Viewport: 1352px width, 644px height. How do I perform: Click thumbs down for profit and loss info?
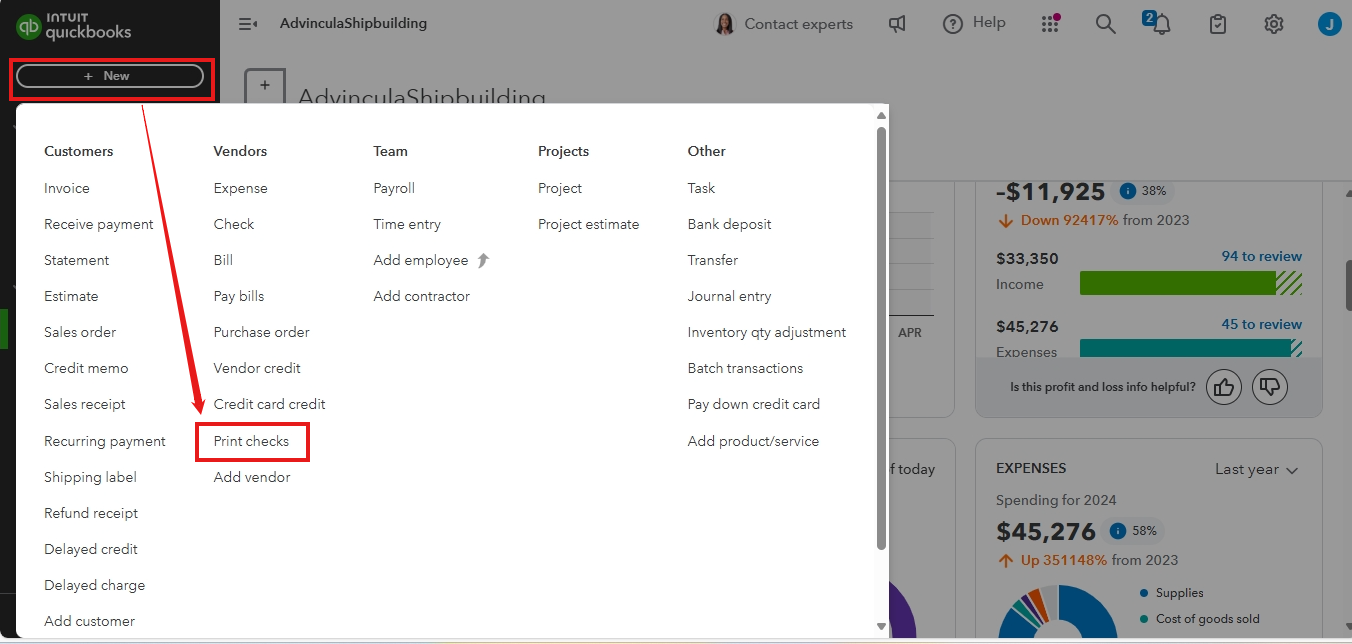coord(1270,386)
